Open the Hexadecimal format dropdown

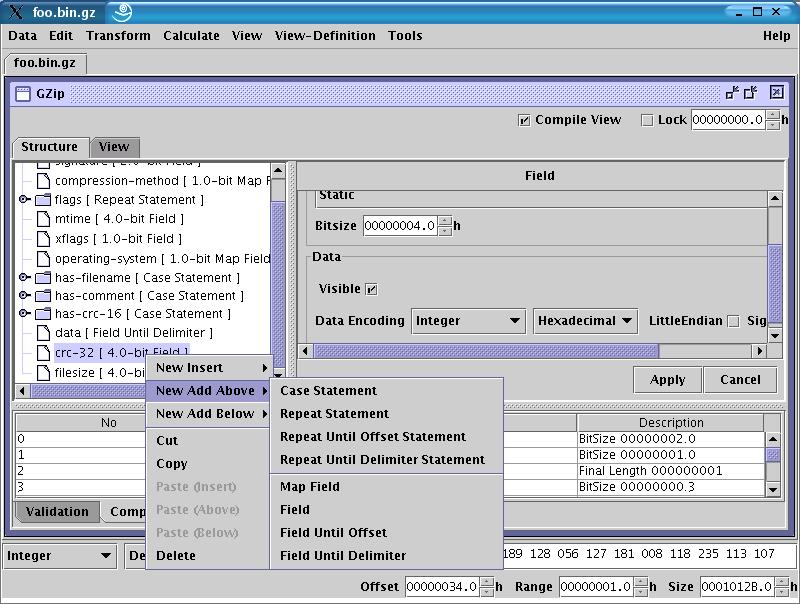pyautogui.click(x=585, y=321)
